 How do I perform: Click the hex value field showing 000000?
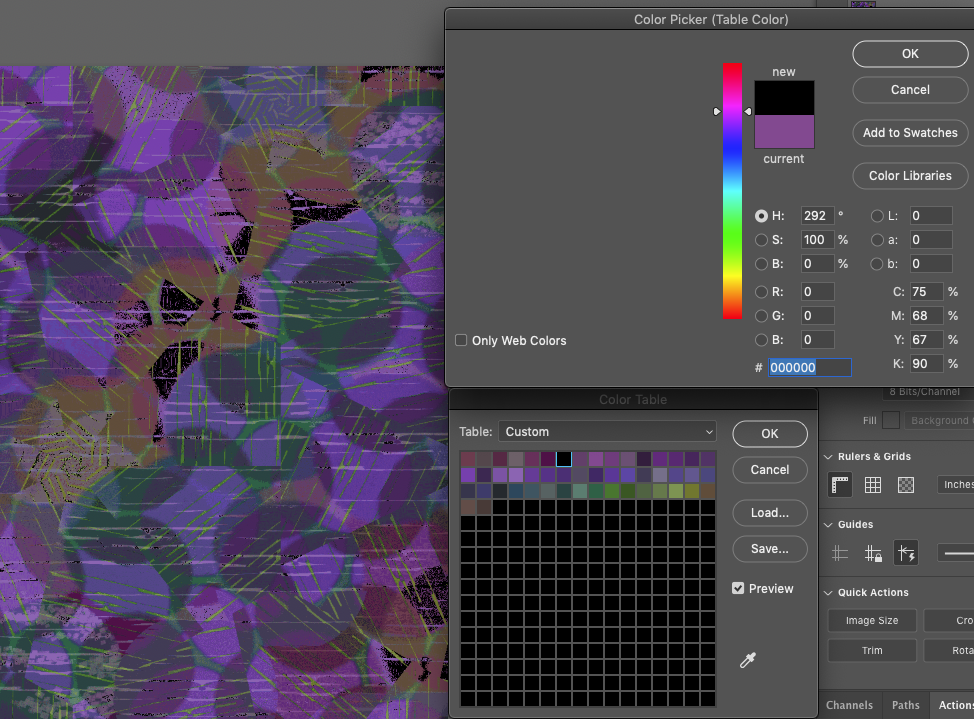click(809, 367)
